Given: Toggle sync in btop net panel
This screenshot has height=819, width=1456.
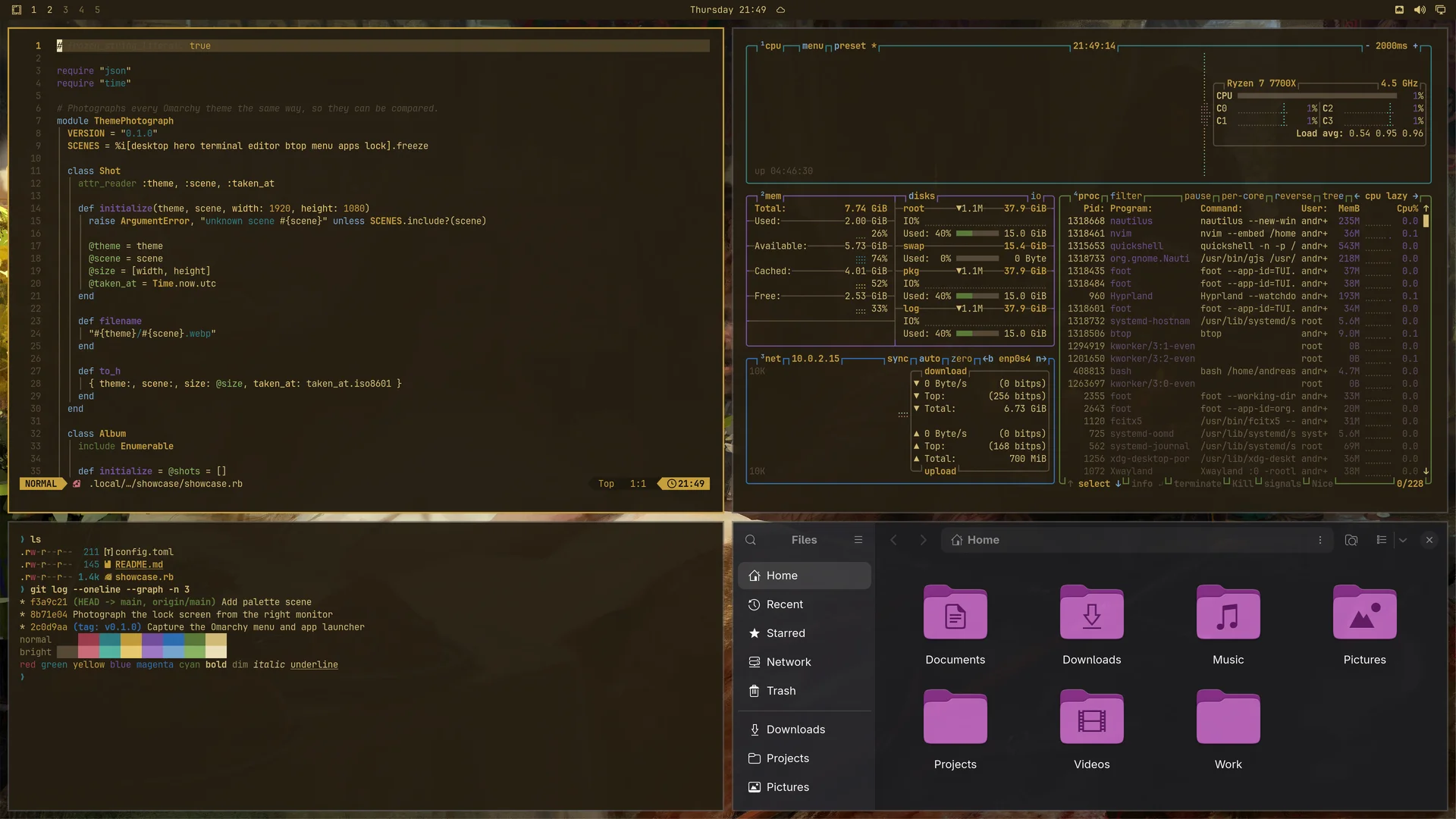Looking at the screenshot, I should [897, 359].
